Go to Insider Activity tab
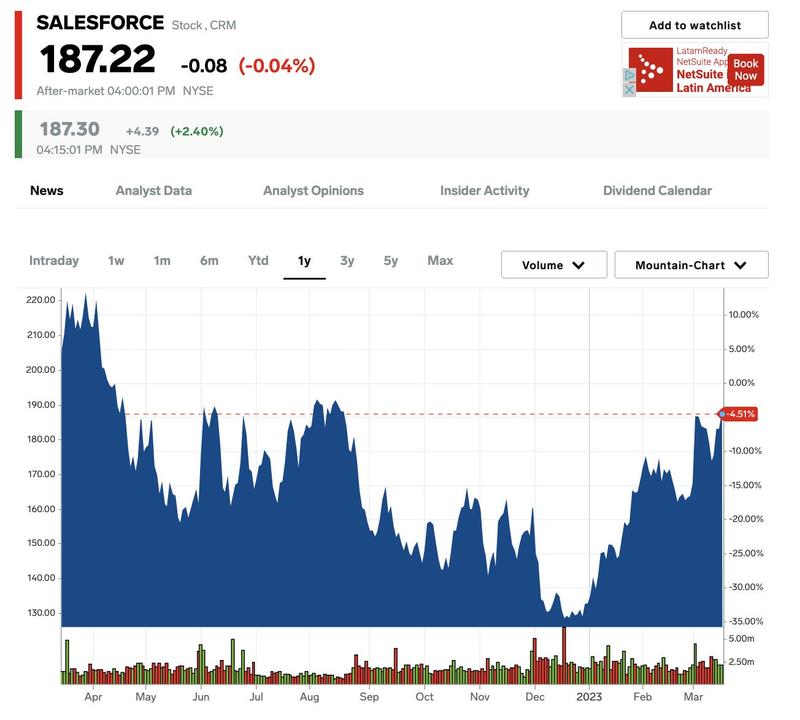Viewport: 800px width, 720px height. [485, 190]
